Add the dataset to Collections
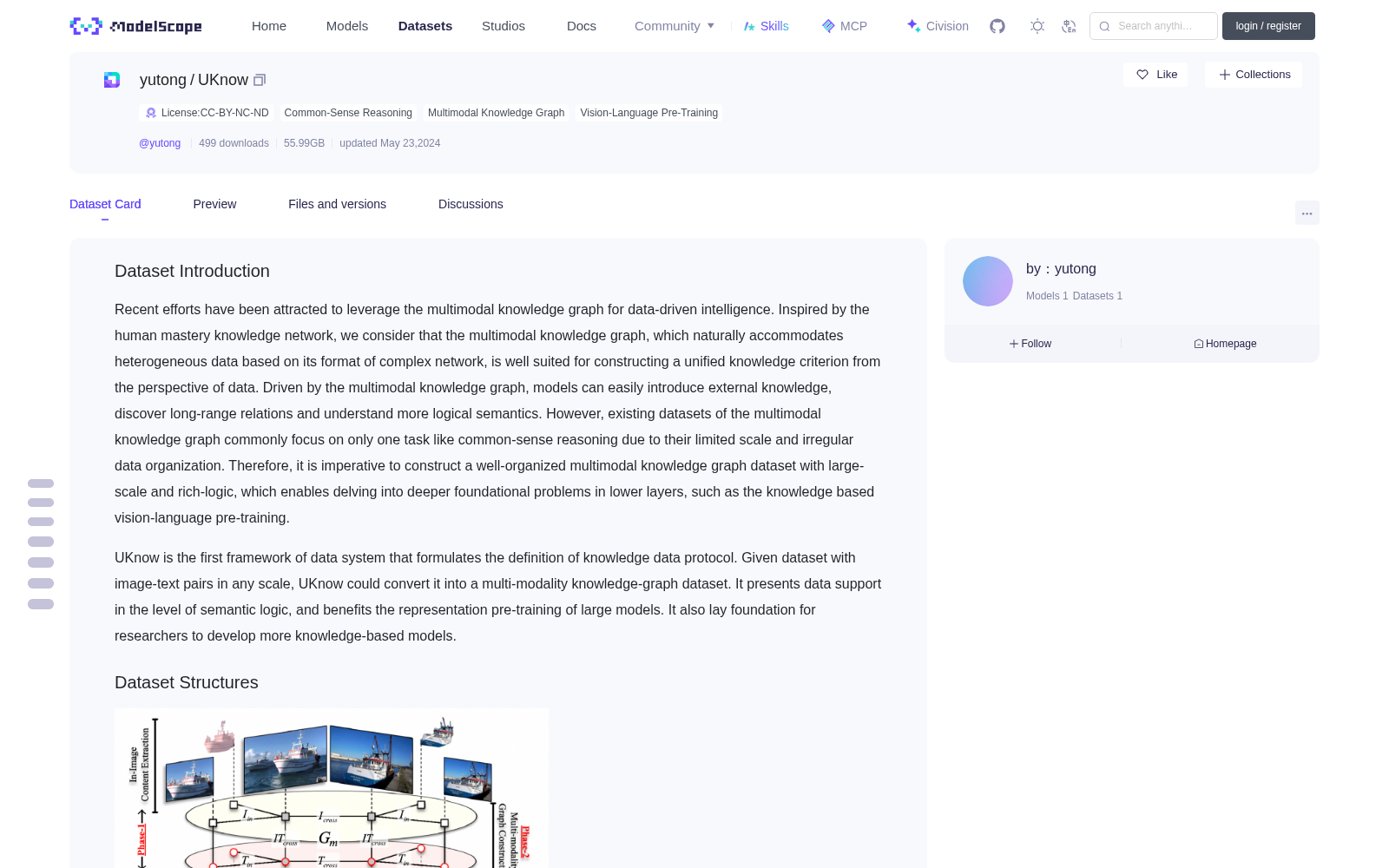Image resolution: width=1389 pixels, height=868 pixels. 1254,75
